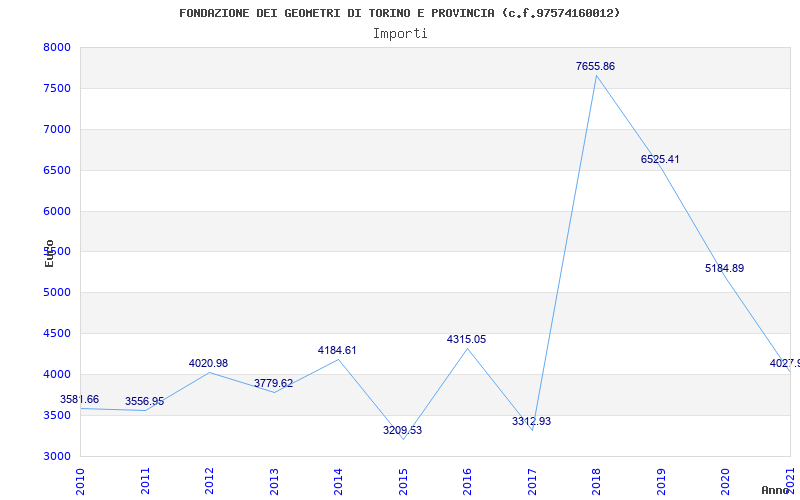The width and height of the screenshot is (800, 500).
Task: Select data label 7655.86 at 2018 peak
Action: 595,66
